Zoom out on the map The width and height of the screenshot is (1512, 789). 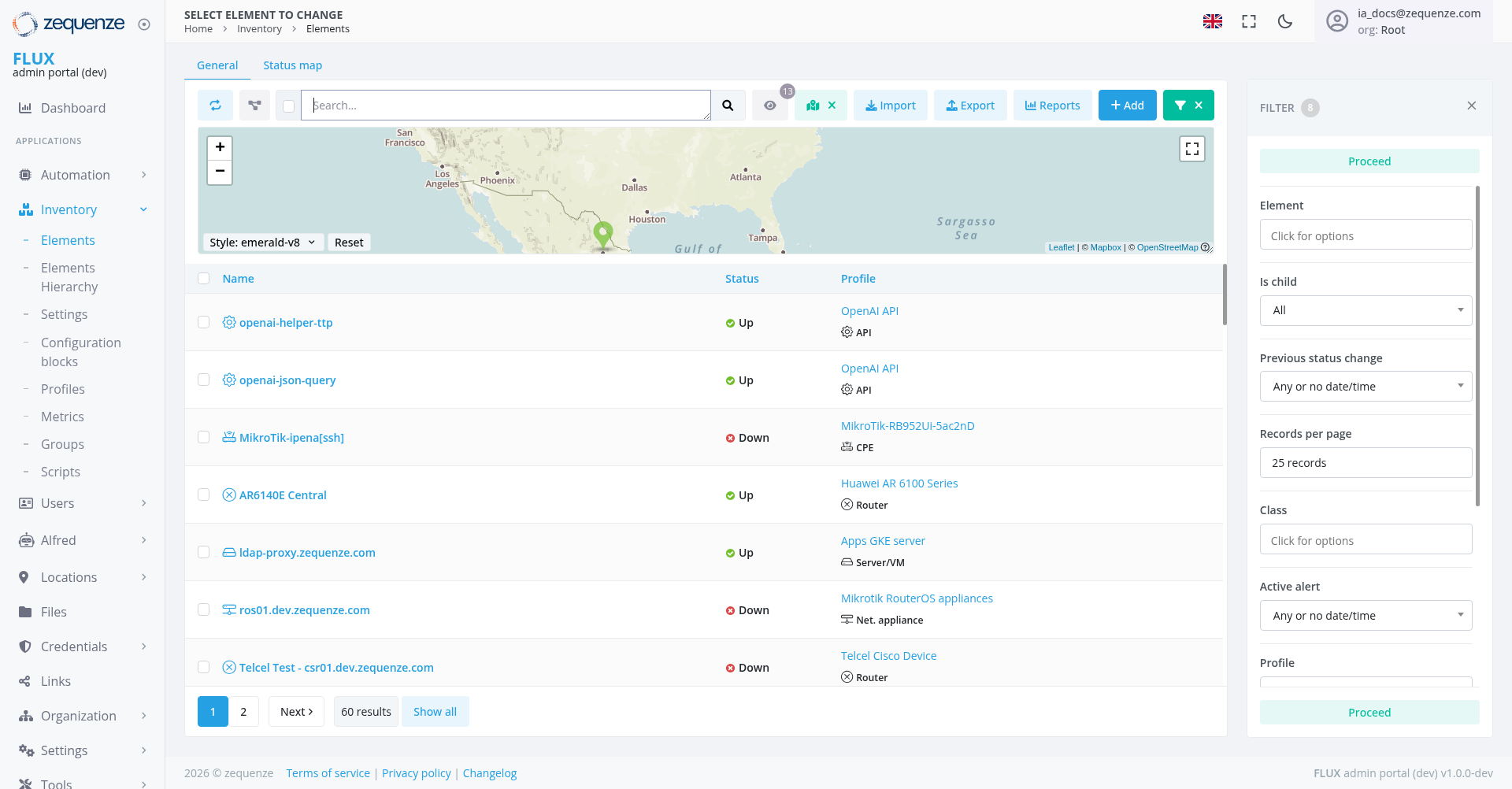(x=220, y=172)
